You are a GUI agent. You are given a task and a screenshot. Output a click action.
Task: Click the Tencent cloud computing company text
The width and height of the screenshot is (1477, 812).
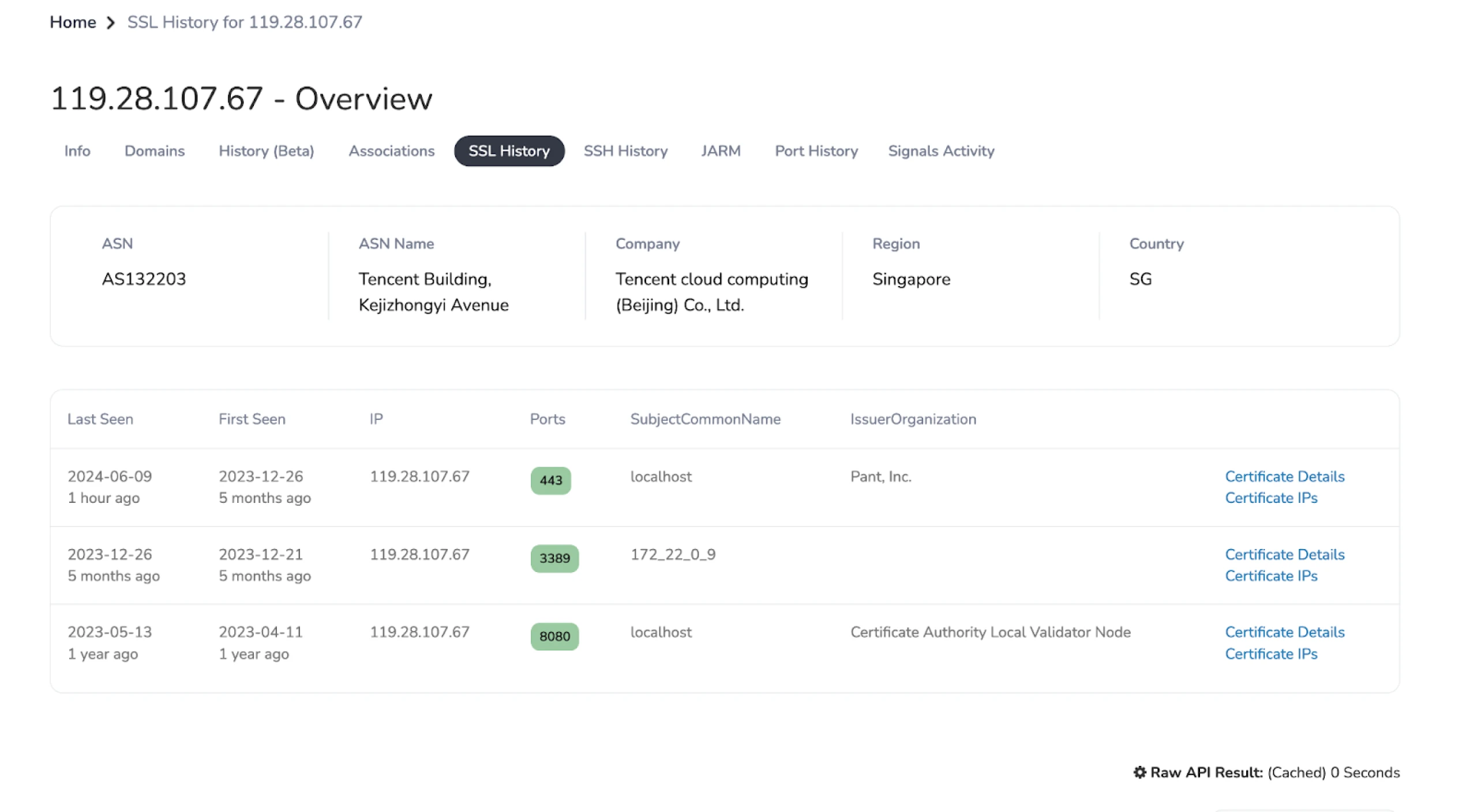711,292
